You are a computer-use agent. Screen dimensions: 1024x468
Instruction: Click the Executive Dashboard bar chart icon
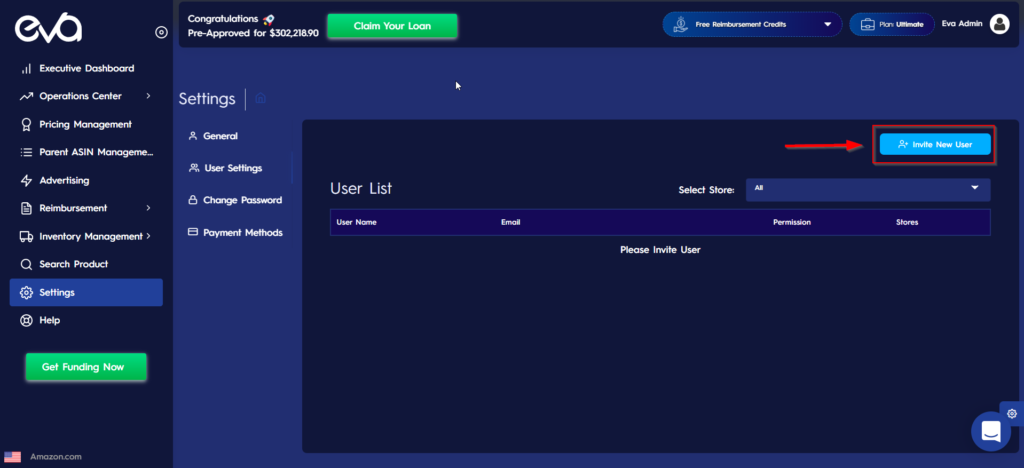coord(26,69)
